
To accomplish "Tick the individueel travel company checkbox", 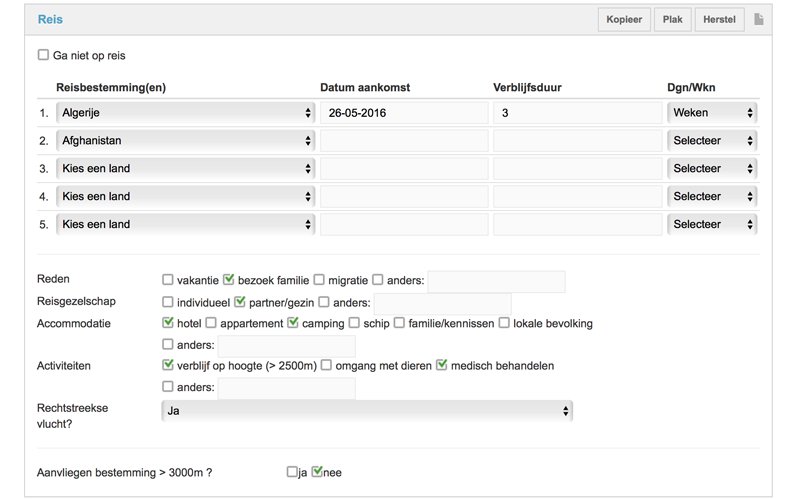I will (x=168, y=302).
